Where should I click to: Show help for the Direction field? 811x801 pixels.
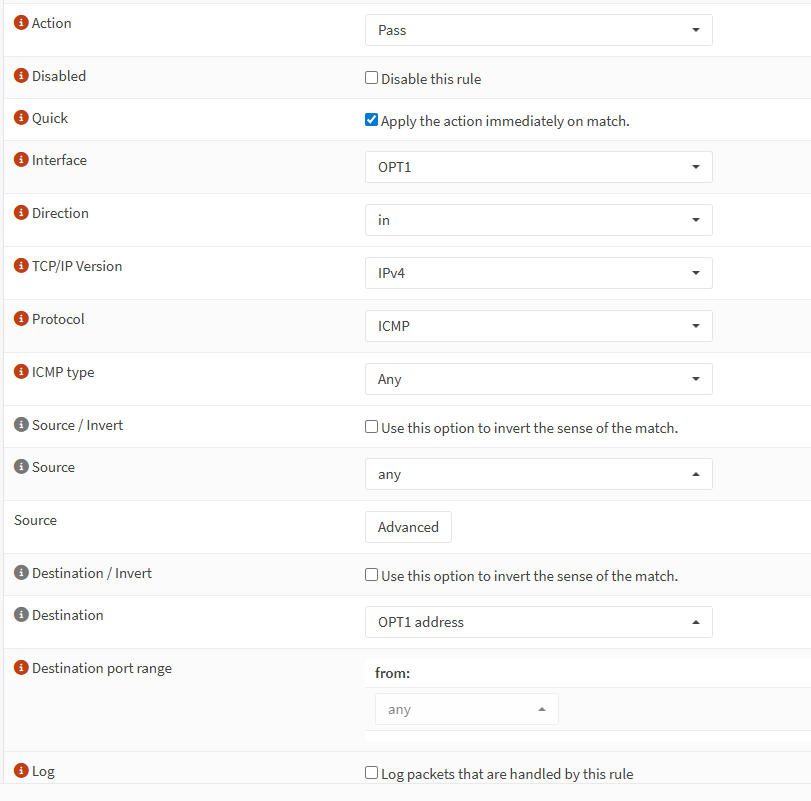(21, 213)
